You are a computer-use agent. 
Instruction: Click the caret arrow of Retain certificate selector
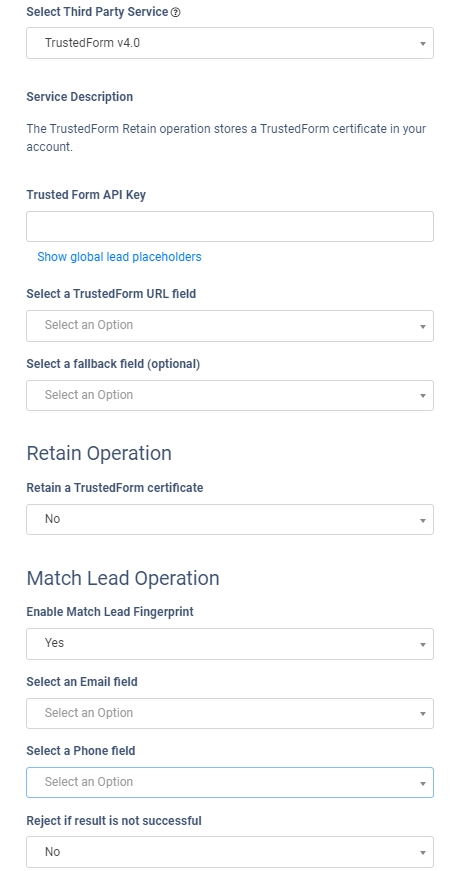(x=423, y=520)
